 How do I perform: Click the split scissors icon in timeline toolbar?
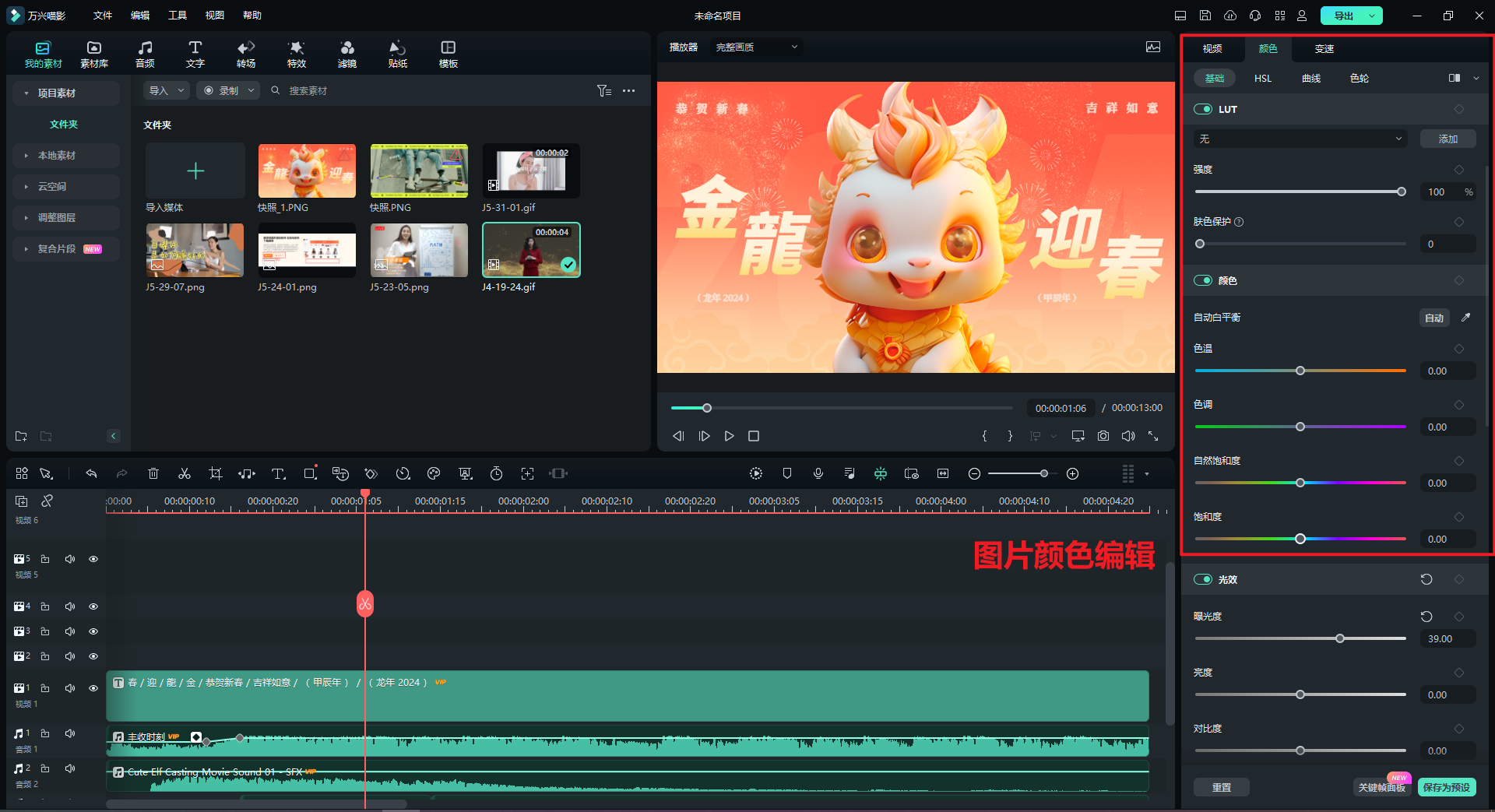click(x=185, y=473)
